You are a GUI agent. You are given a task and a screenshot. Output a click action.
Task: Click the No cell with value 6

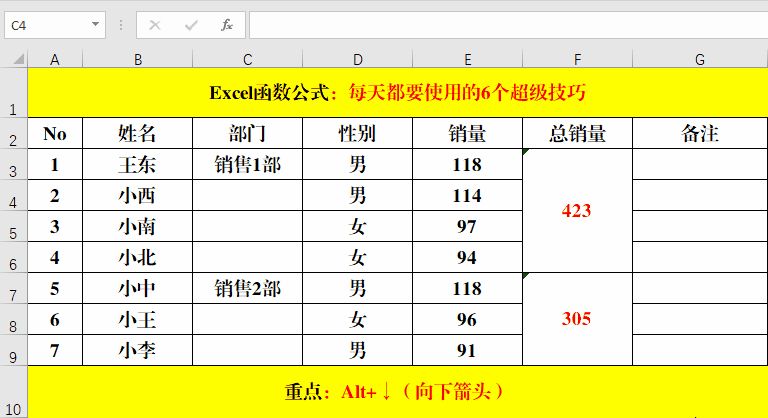click(55, 319)
